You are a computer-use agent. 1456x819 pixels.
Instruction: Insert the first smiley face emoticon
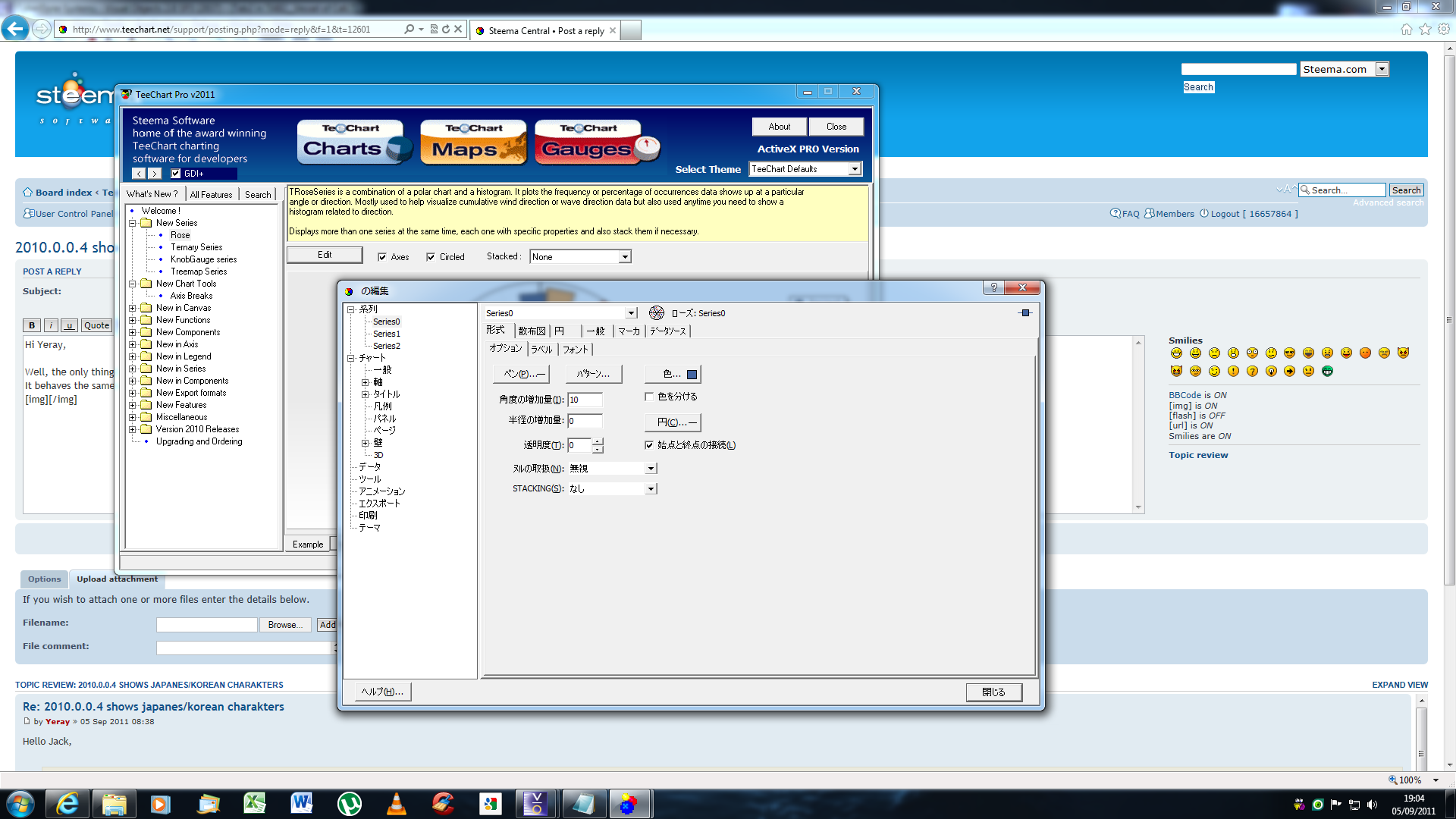[x=1176, y=353]
